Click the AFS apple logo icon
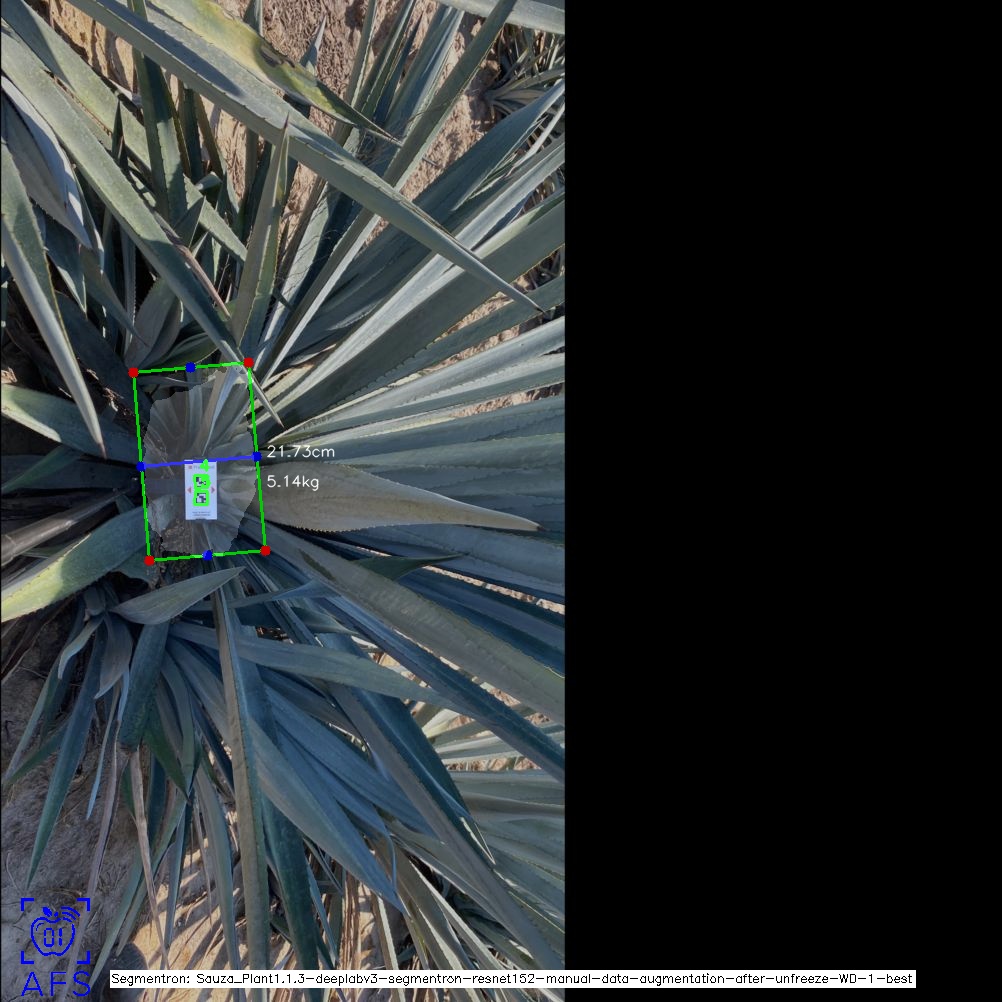This screenshot has width=1002, height=1002. [x=55, y=930]
